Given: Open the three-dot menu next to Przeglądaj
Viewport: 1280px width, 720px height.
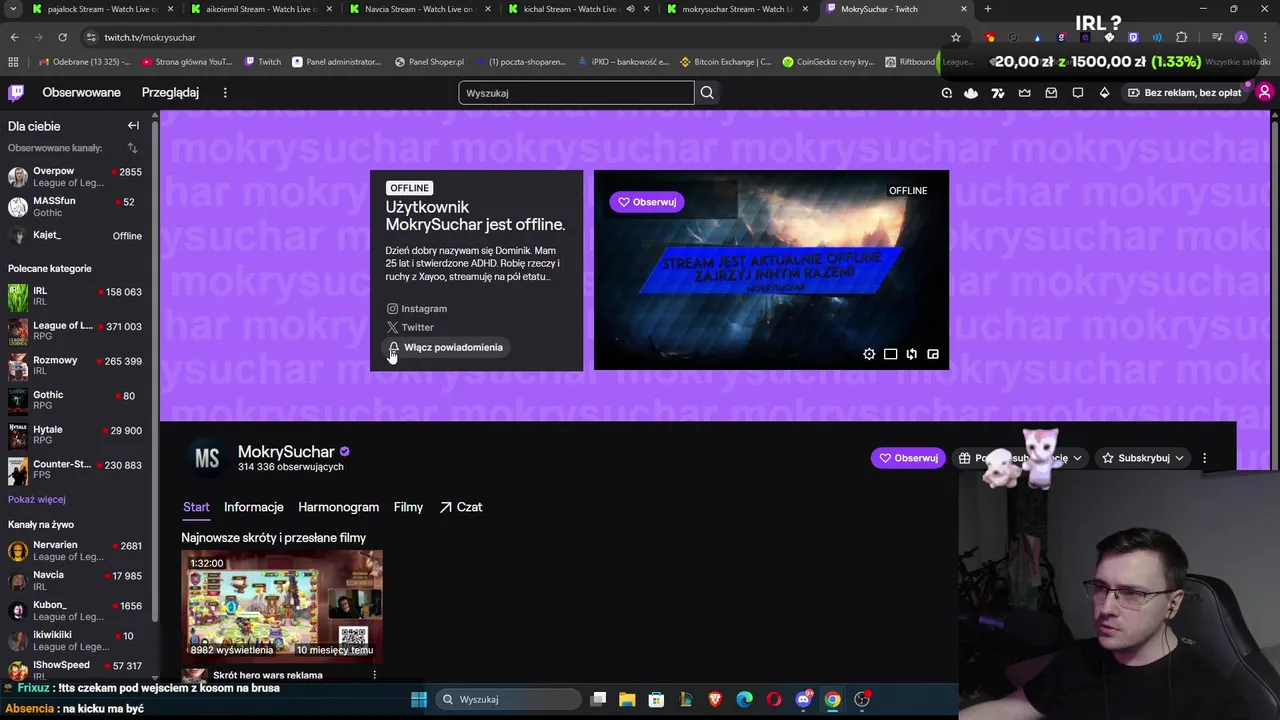Looking at the screenshot, I should coord(225,93).
